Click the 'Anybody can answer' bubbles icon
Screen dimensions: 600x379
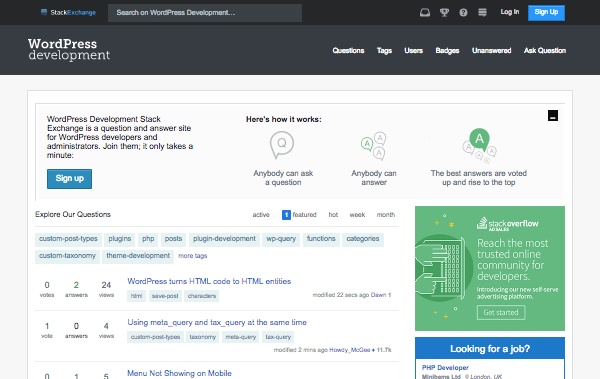[373, 146]
